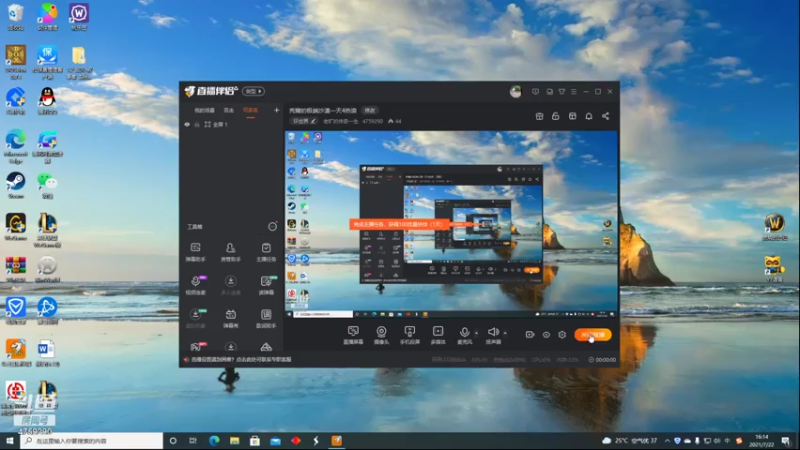Screen dimensions: 800x450
Task: Open the 房管助手 room manager tool
Action: (231, 252)
